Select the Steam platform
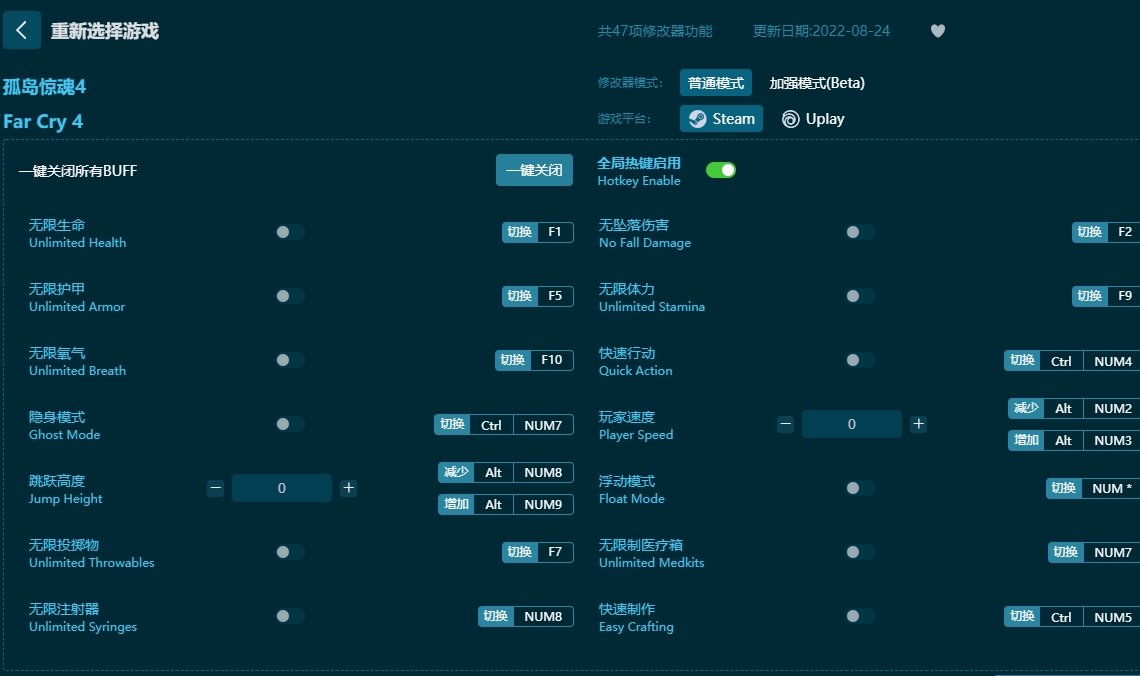Viewport: 1140px width, 676px height. click(721, 118)
